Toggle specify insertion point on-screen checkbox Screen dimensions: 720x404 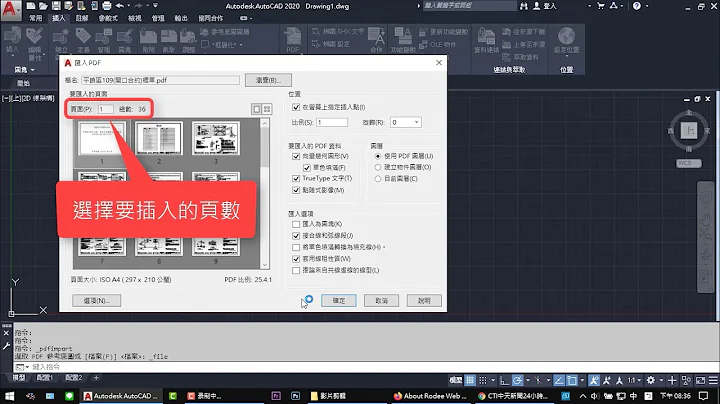point(296,107)
